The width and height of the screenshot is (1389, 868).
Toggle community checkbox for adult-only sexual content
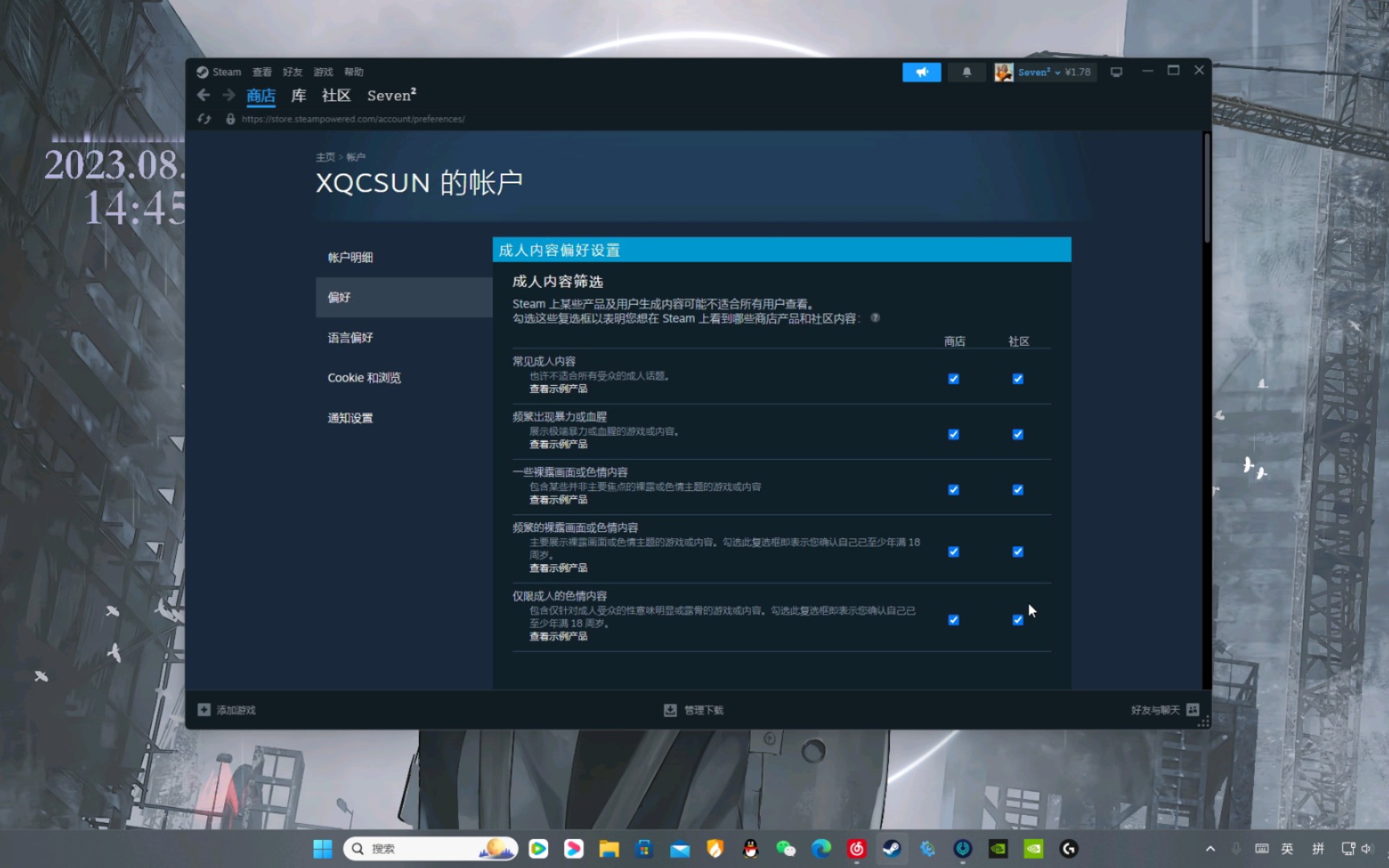click(x=1018, y=620)
